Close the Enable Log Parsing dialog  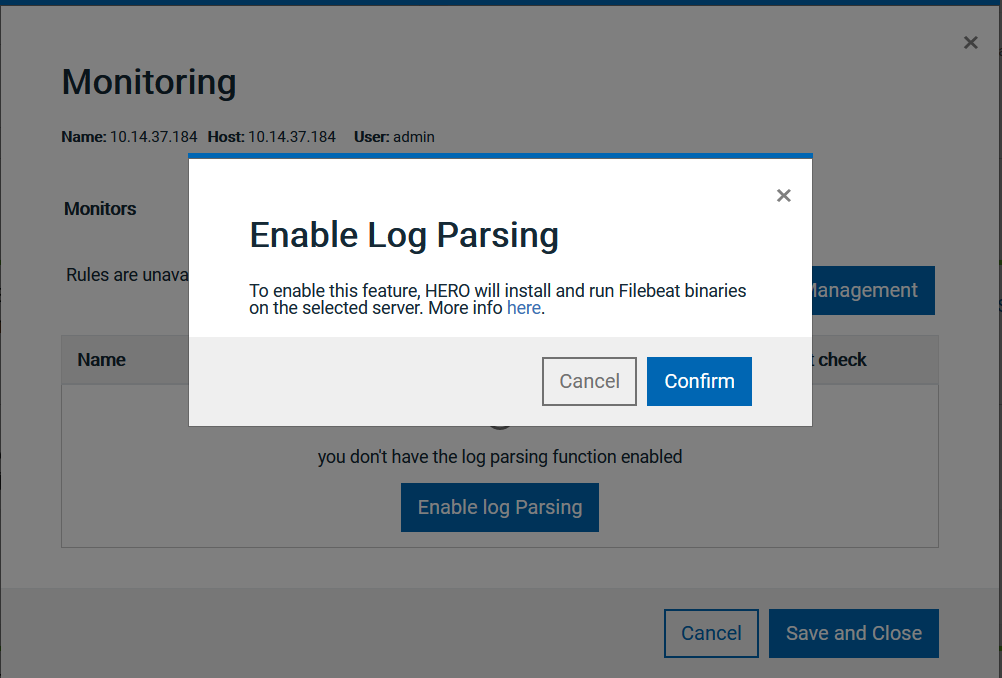(x=784, y=196)
